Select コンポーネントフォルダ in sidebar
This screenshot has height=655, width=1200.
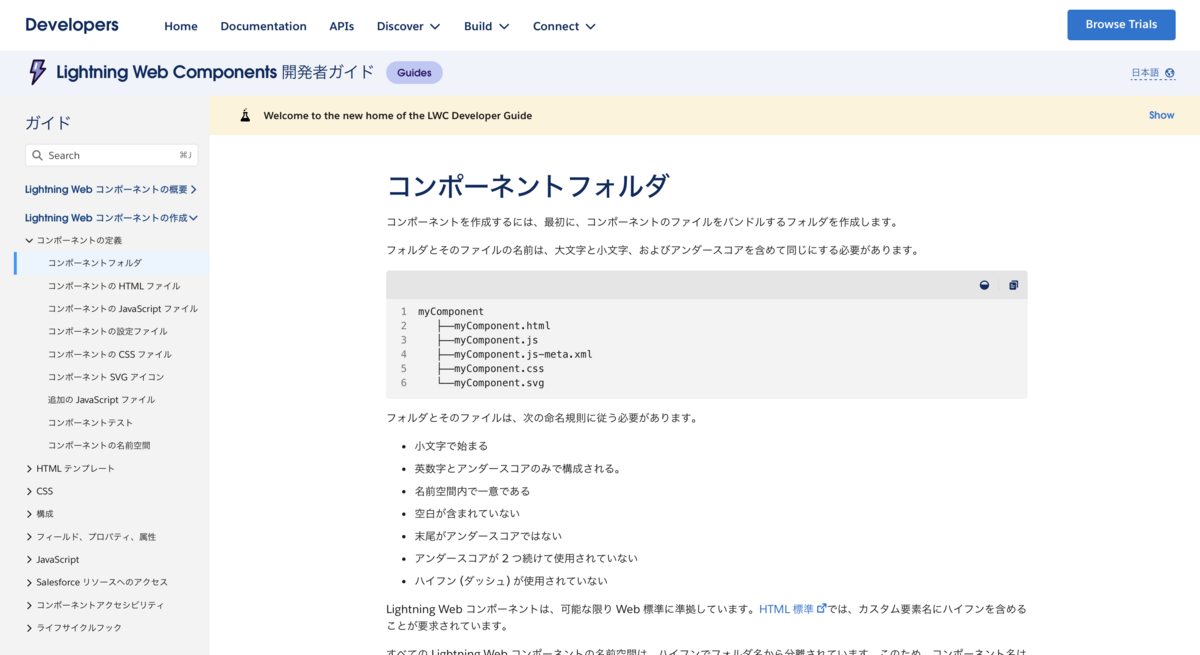click(95, 263)
